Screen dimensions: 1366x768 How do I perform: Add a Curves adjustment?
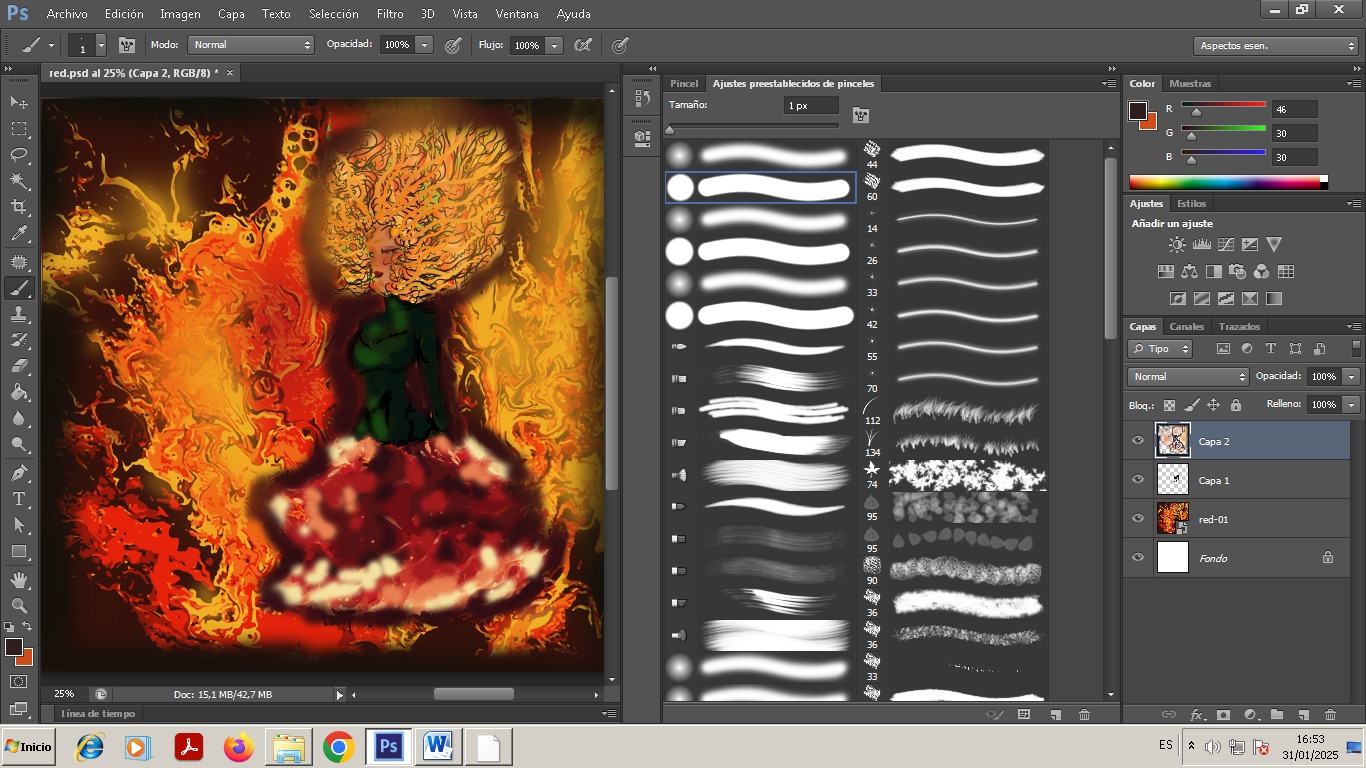point(1226,244)
